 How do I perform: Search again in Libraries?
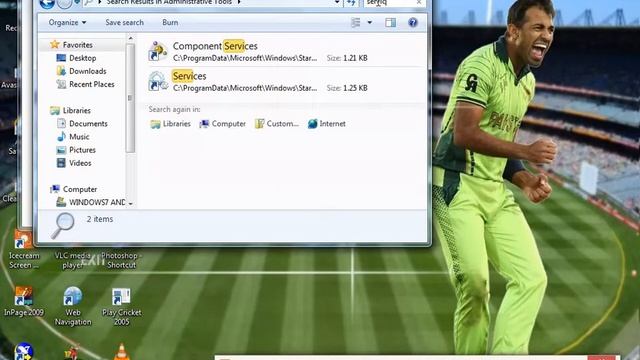(x=170, y=124)
